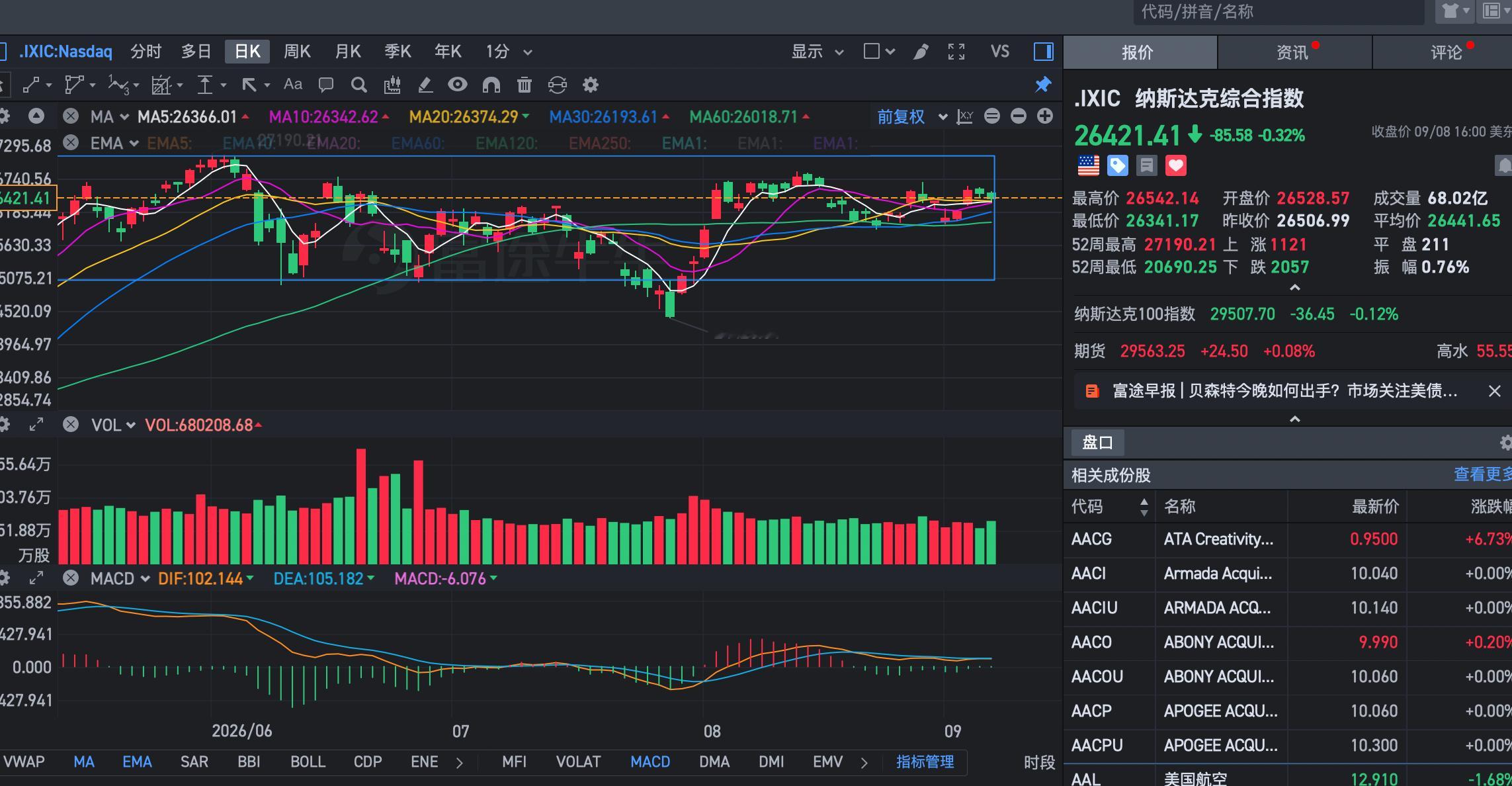Pick the highlighter pen tool

tap(425, 85)
